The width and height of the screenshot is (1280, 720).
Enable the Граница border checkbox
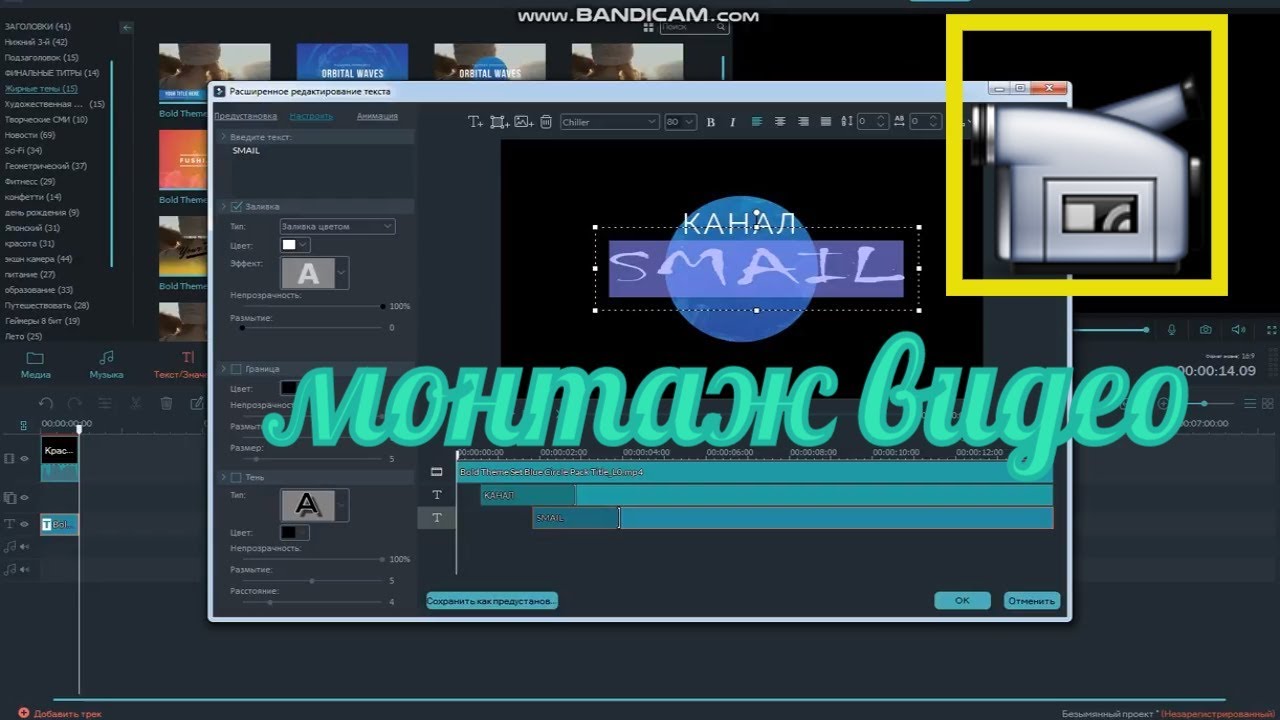(x=237, y=368)
